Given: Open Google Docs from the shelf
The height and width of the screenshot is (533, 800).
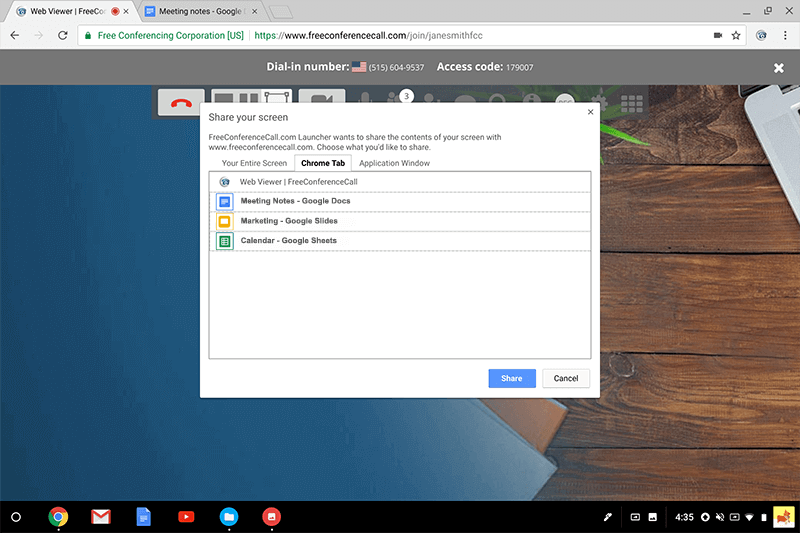Looking at the screenshot, I should [x=143, y=517].
